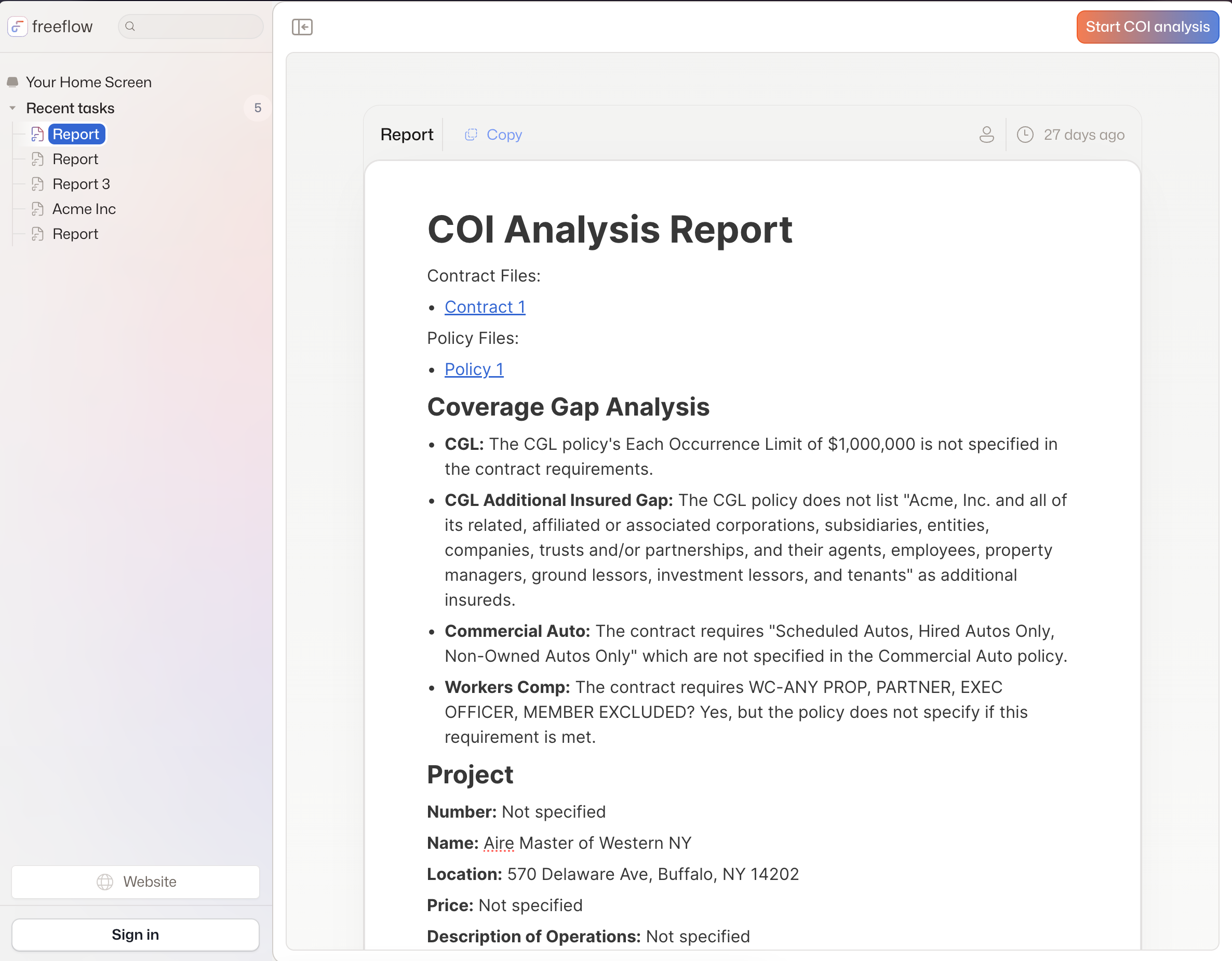Click the freeflow brand name

[62, 26]
